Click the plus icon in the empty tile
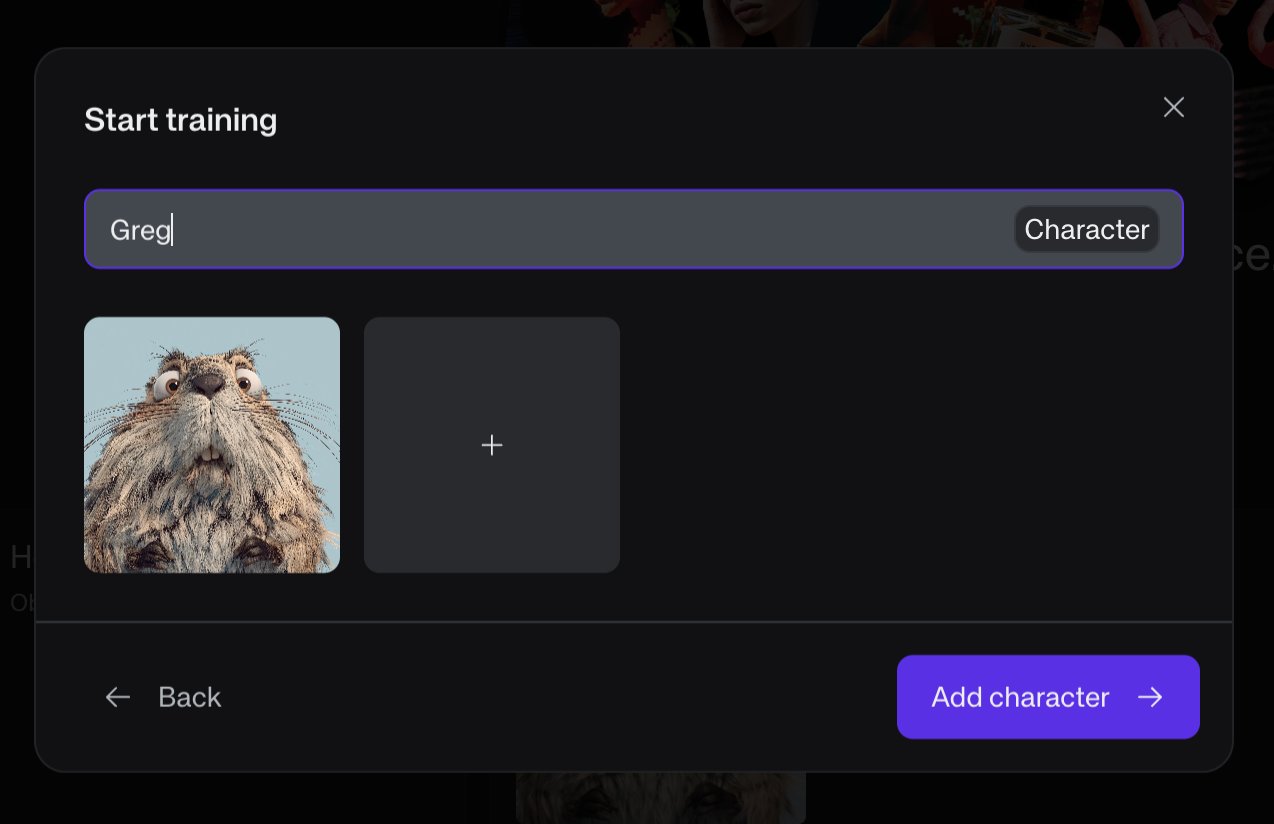Screen dimensions: 1274x824 492,445
